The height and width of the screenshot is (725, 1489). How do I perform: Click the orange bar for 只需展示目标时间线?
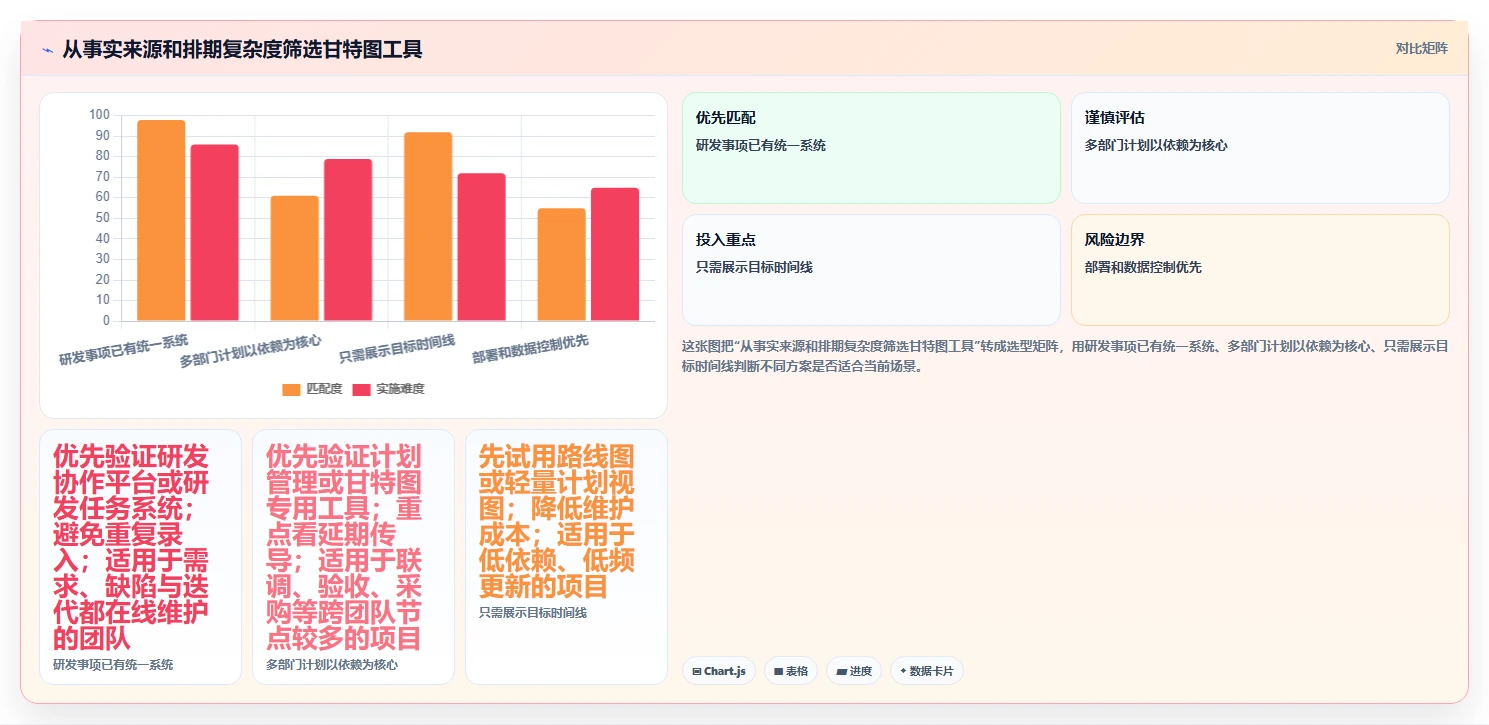(x=428, y=226)
